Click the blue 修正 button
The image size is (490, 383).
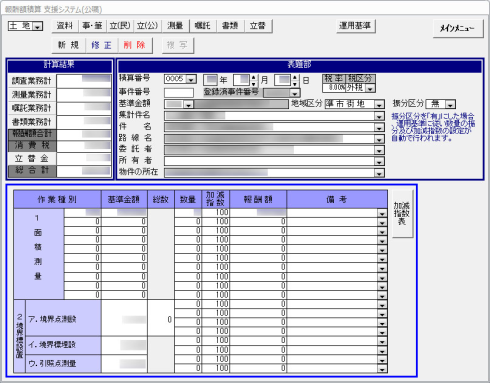pos(101,45)
